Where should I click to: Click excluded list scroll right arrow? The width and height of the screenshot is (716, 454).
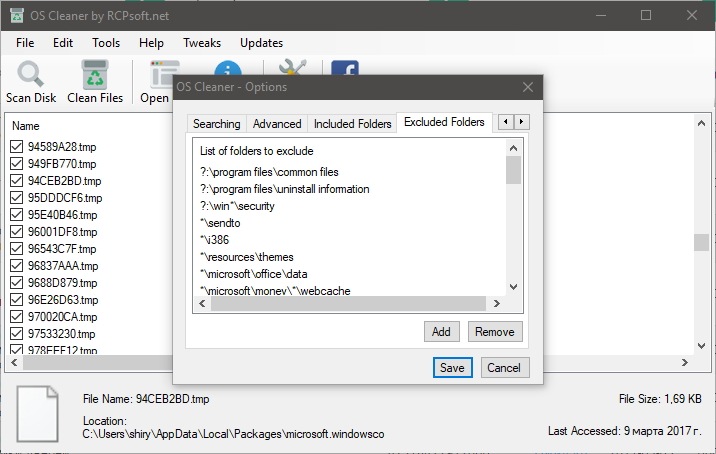497,303
